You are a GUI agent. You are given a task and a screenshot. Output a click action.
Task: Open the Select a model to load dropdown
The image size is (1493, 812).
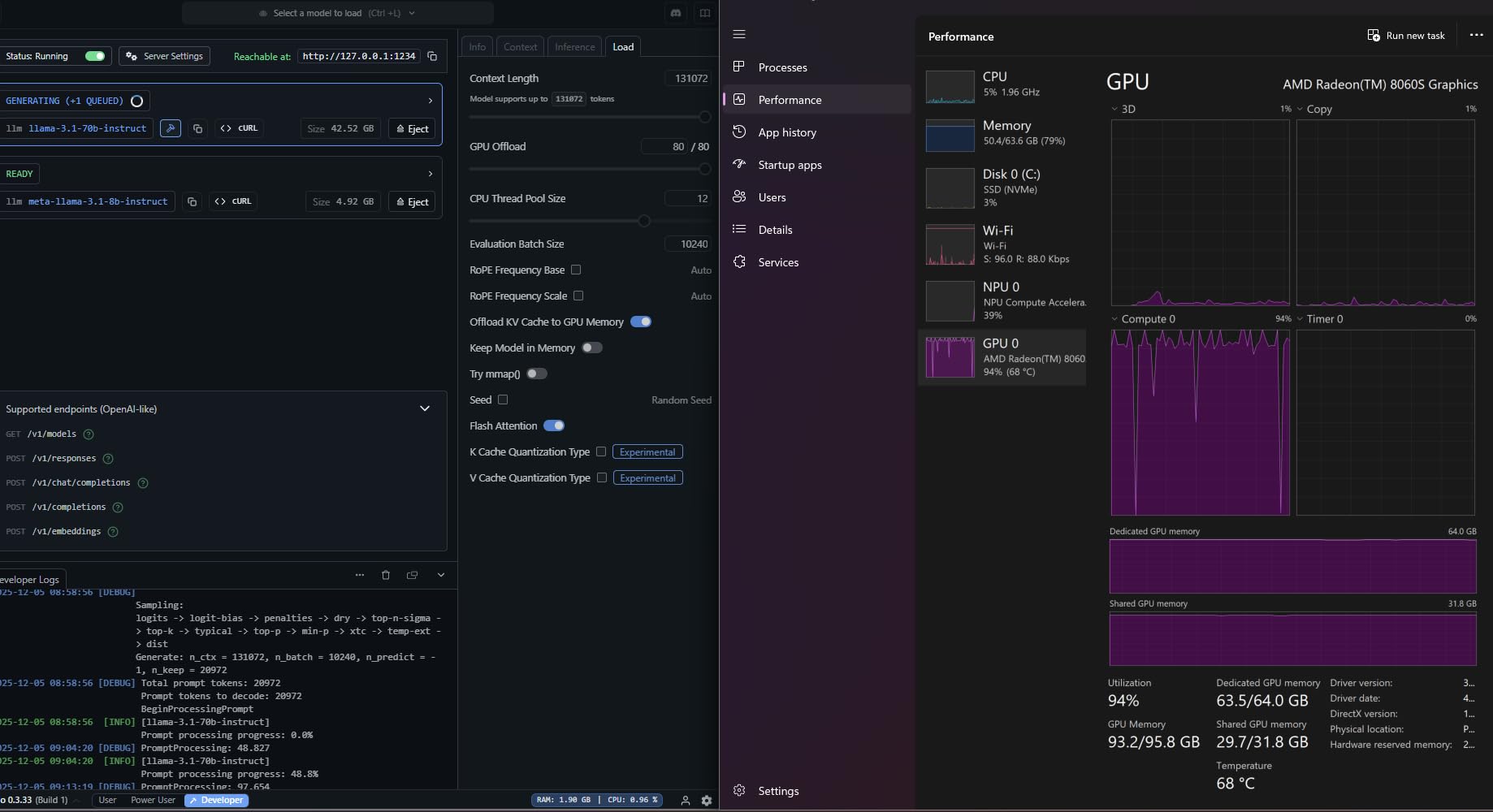coord(337,13)
